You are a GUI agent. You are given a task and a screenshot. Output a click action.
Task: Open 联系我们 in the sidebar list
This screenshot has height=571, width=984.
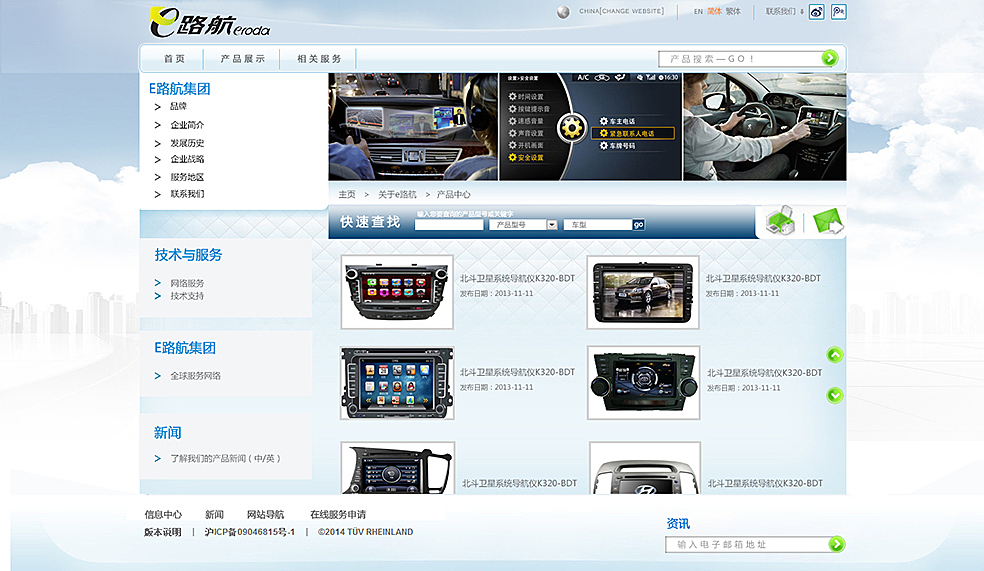pyautogui.click(x=187, y=194)
